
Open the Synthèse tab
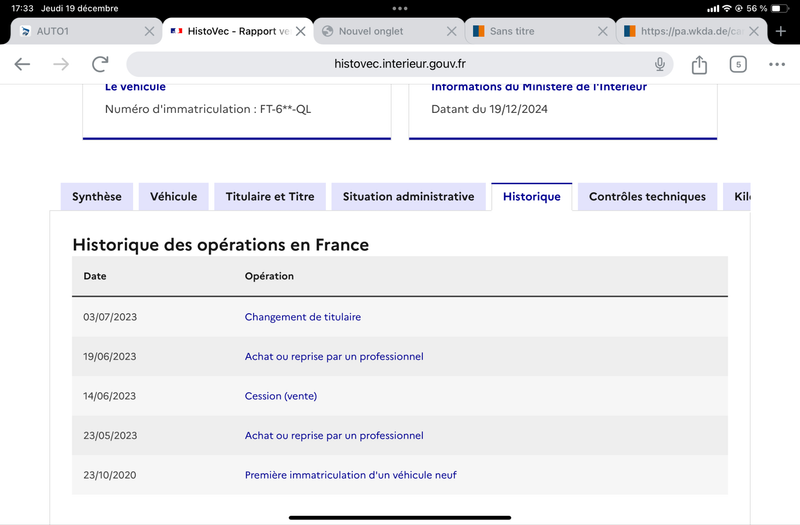coord(96,196)
